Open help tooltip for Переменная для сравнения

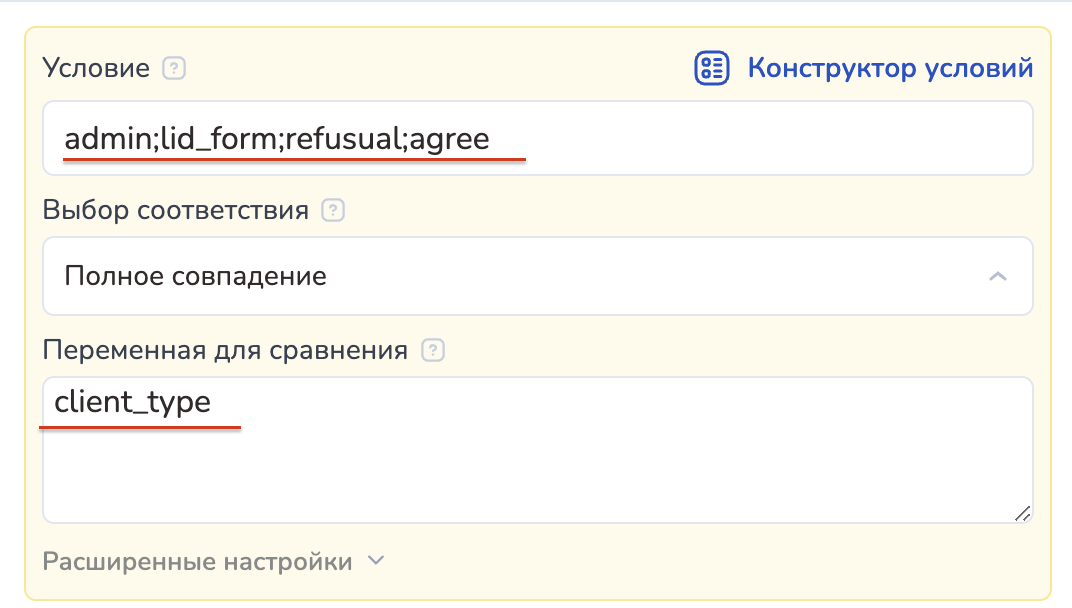pos(433,350)
